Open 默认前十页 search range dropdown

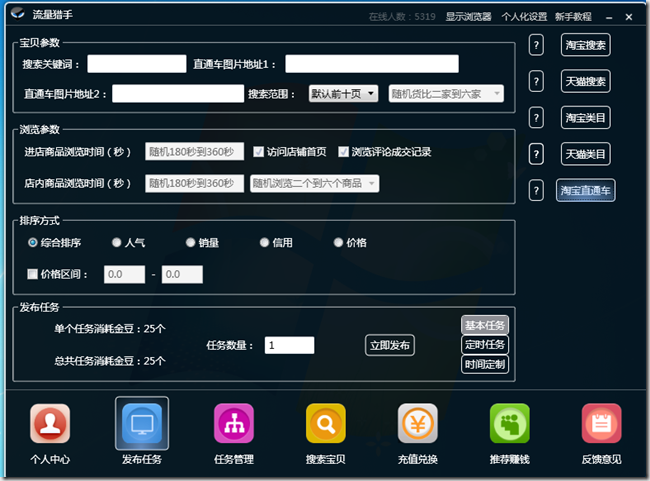(x=343, y=94)
